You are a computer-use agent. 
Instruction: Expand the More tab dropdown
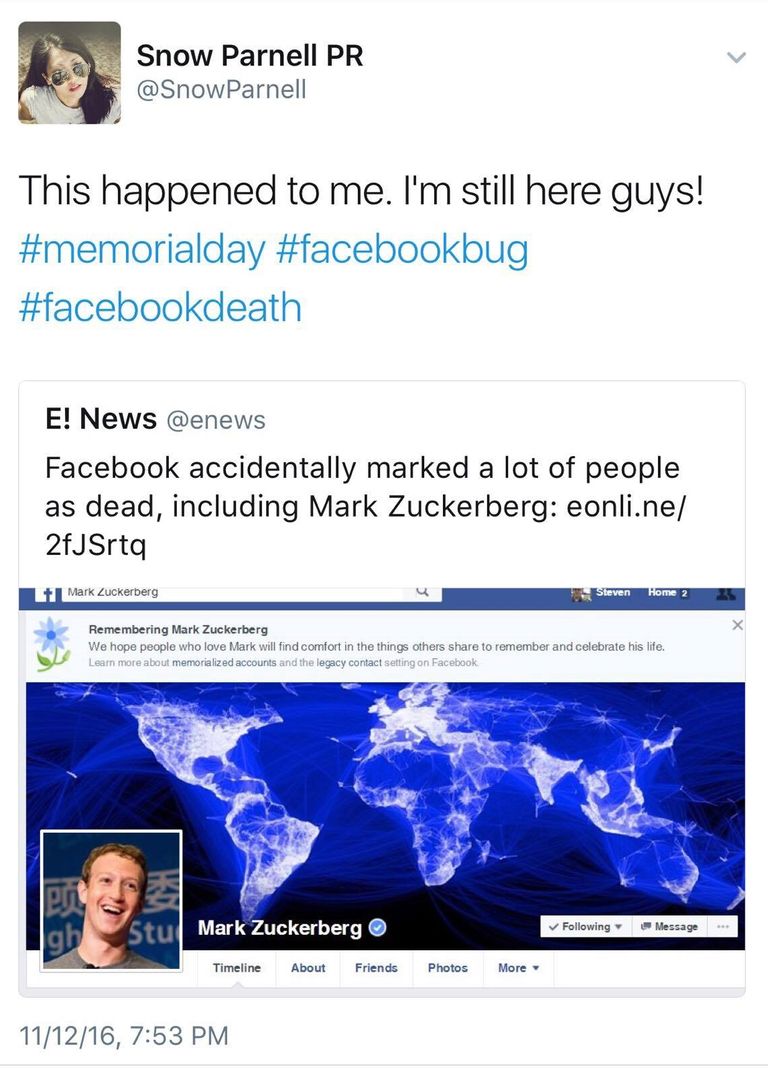518,968
